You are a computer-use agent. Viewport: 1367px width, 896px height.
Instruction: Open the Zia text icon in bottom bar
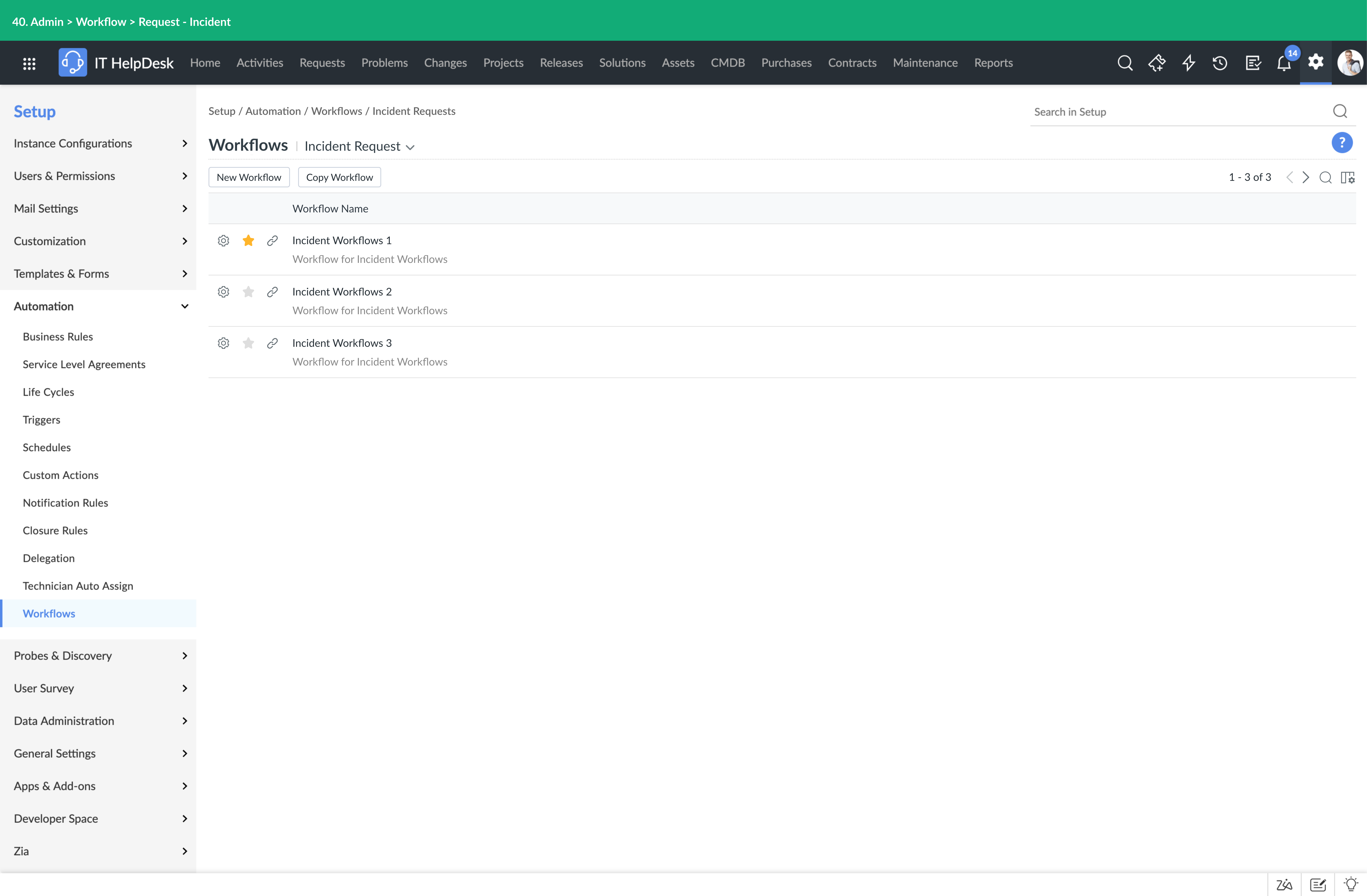coord(1284,885)
